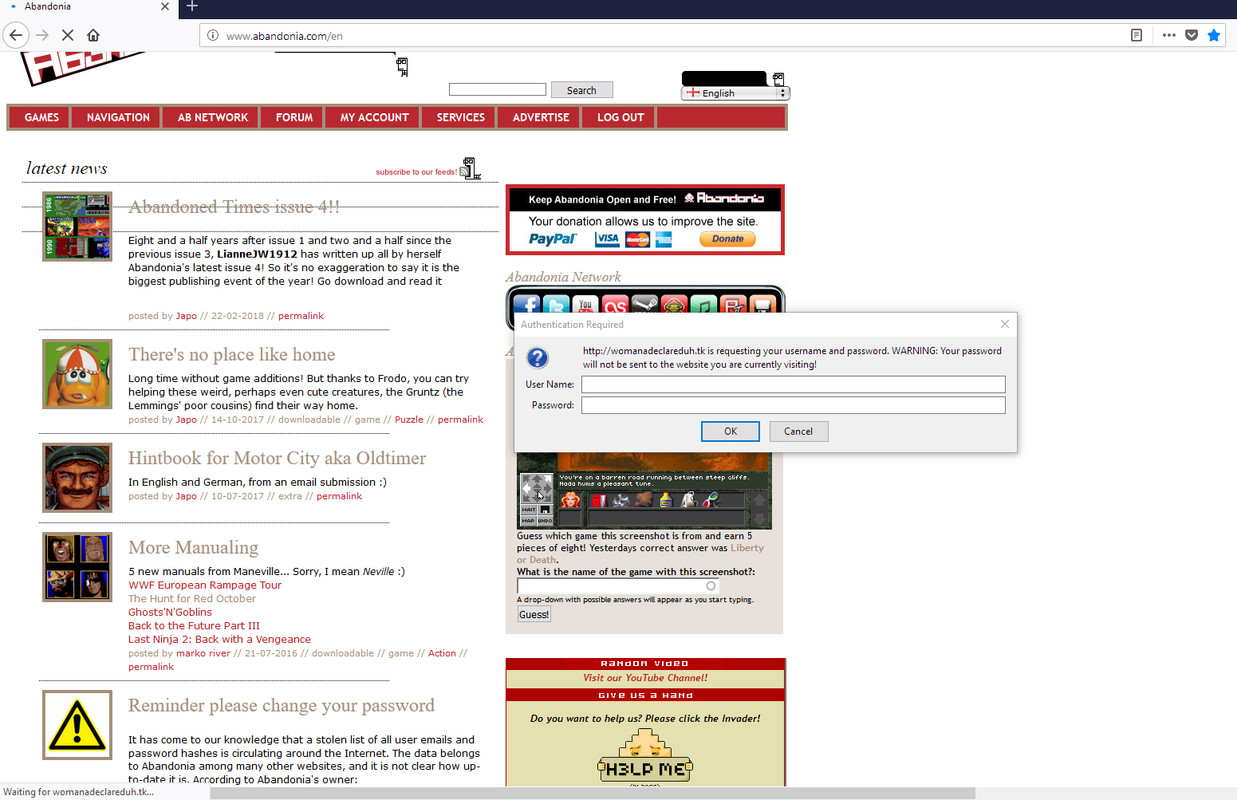Viewport: 1237px width, 800px height.
Task: Click the game name guess input box
Action: [x=617, y=586]
